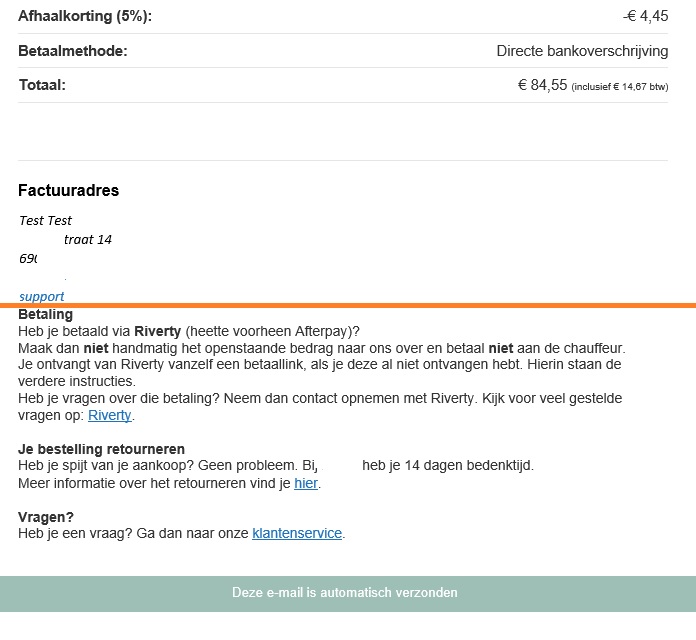Click the inclusief € 14,67 btw note
Viewport: 696px width, 640px height.
pyautogui.click(x=620, y=87)
